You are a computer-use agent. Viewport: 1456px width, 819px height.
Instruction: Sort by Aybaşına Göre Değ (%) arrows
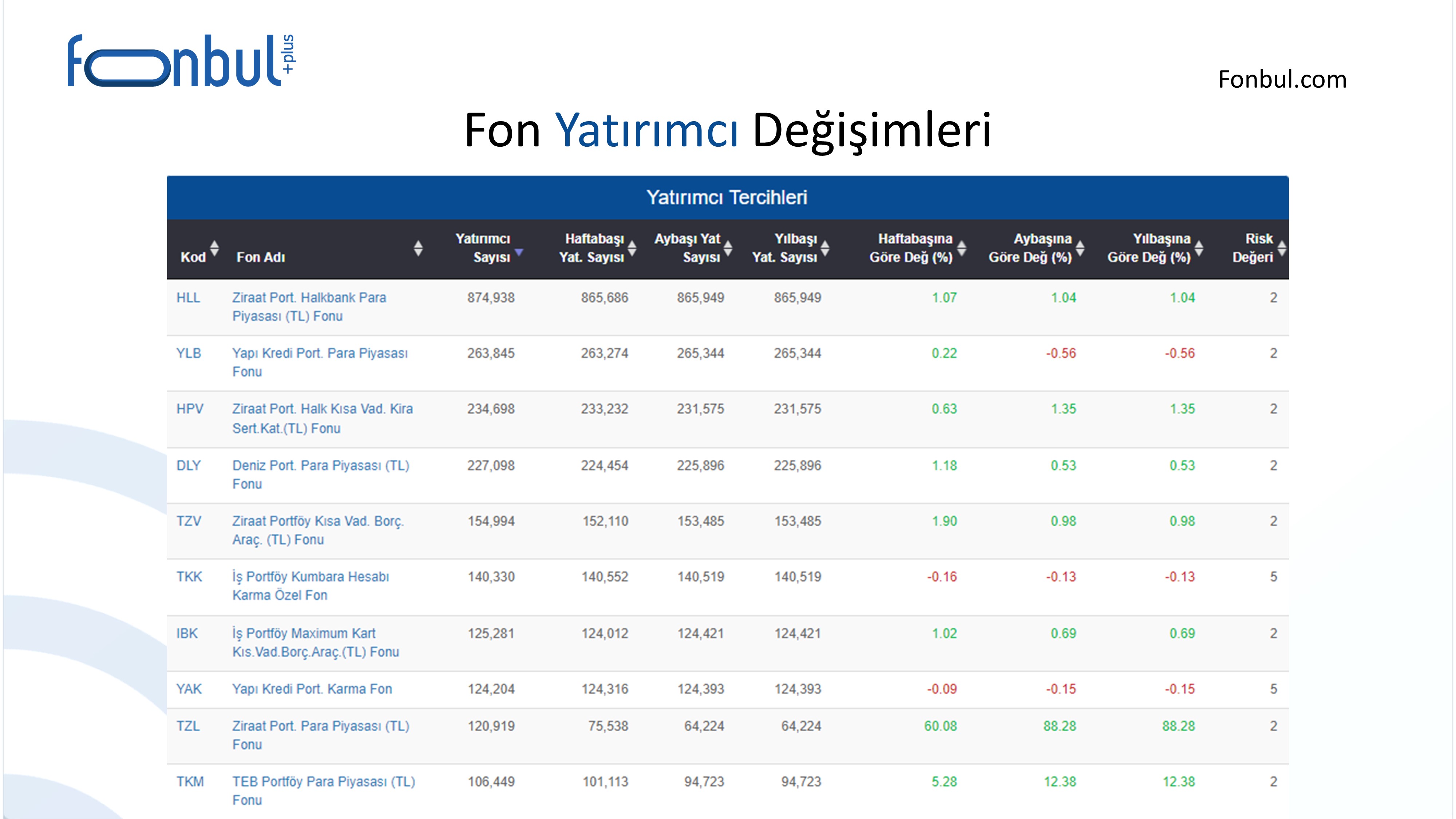point(1080,248)
